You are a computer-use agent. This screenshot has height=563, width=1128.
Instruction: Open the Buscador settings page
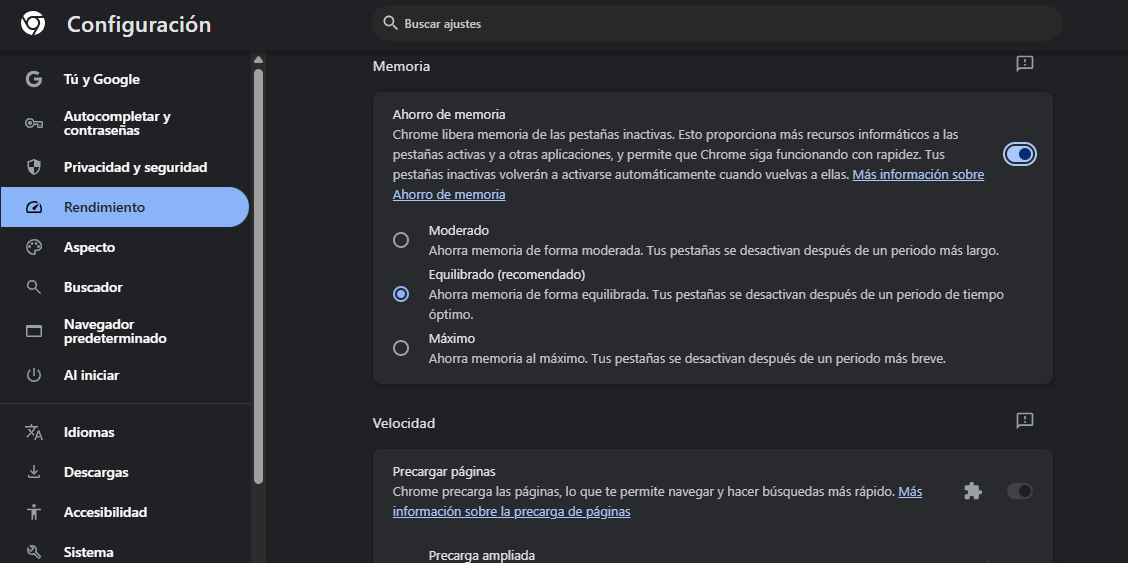pyautogui.click(x=124, y=287)
